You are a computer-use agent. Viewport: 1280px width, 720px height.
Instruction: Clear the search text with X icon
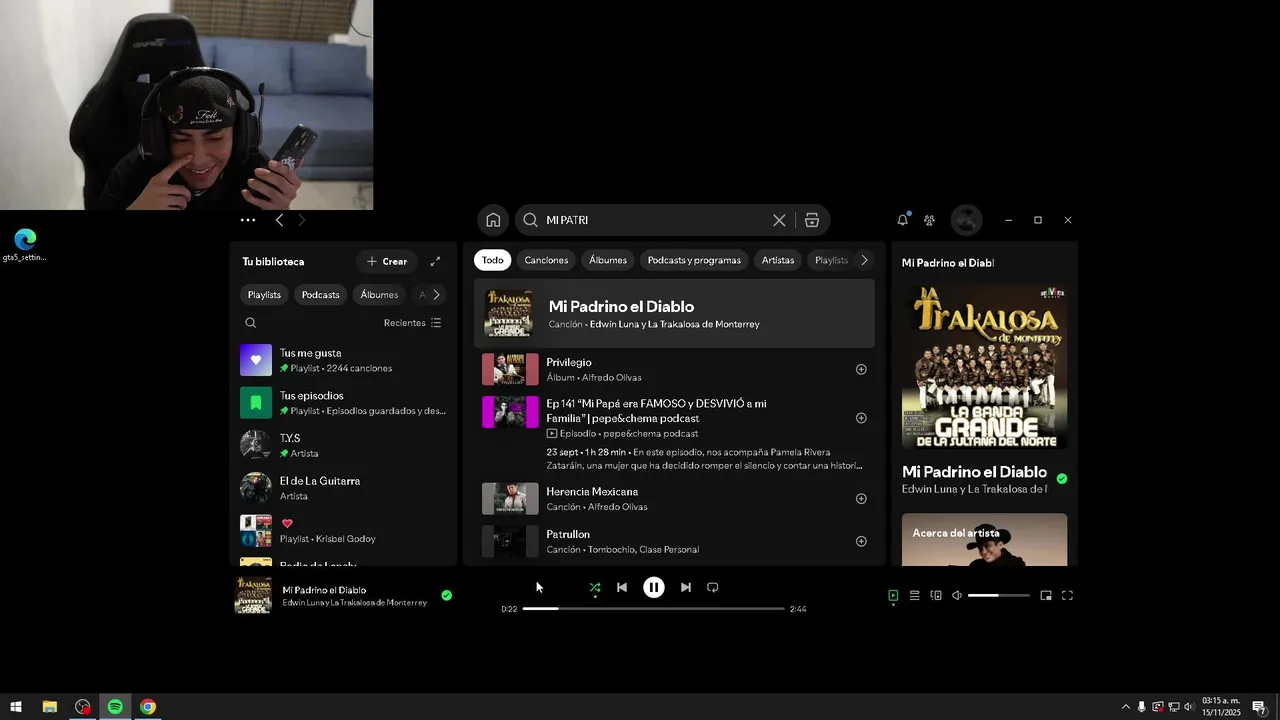(x=779, y=220)
